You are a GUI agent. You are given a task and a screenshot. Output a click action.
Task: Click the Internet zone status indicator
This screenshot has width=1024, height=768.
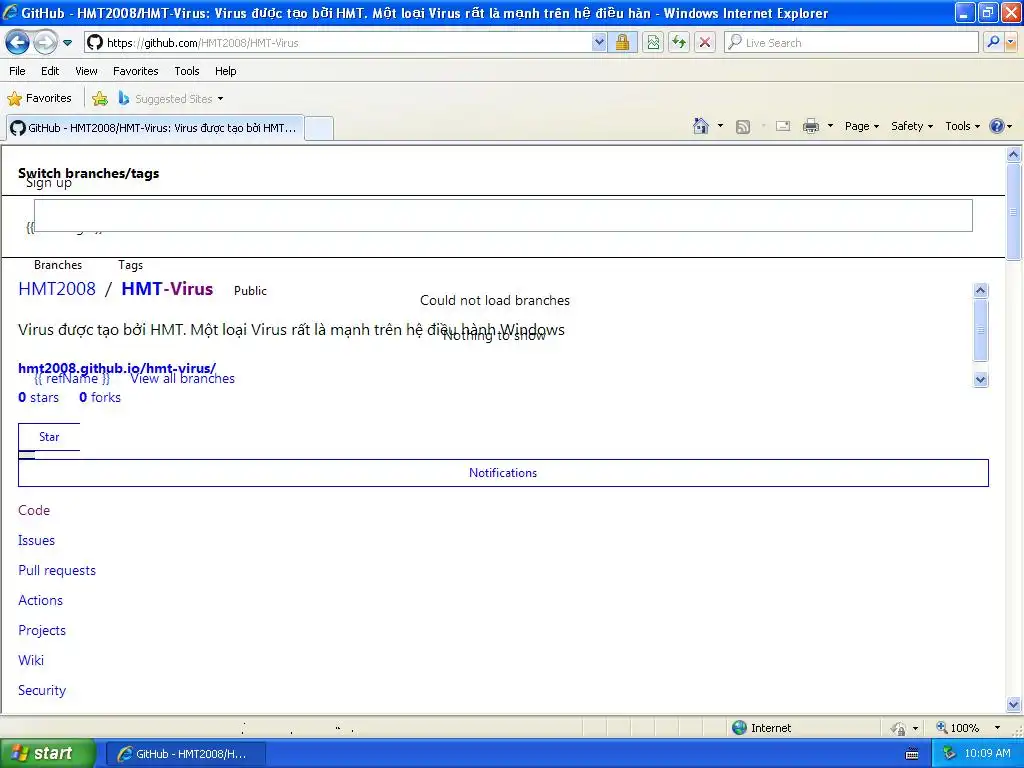point(761,728)
